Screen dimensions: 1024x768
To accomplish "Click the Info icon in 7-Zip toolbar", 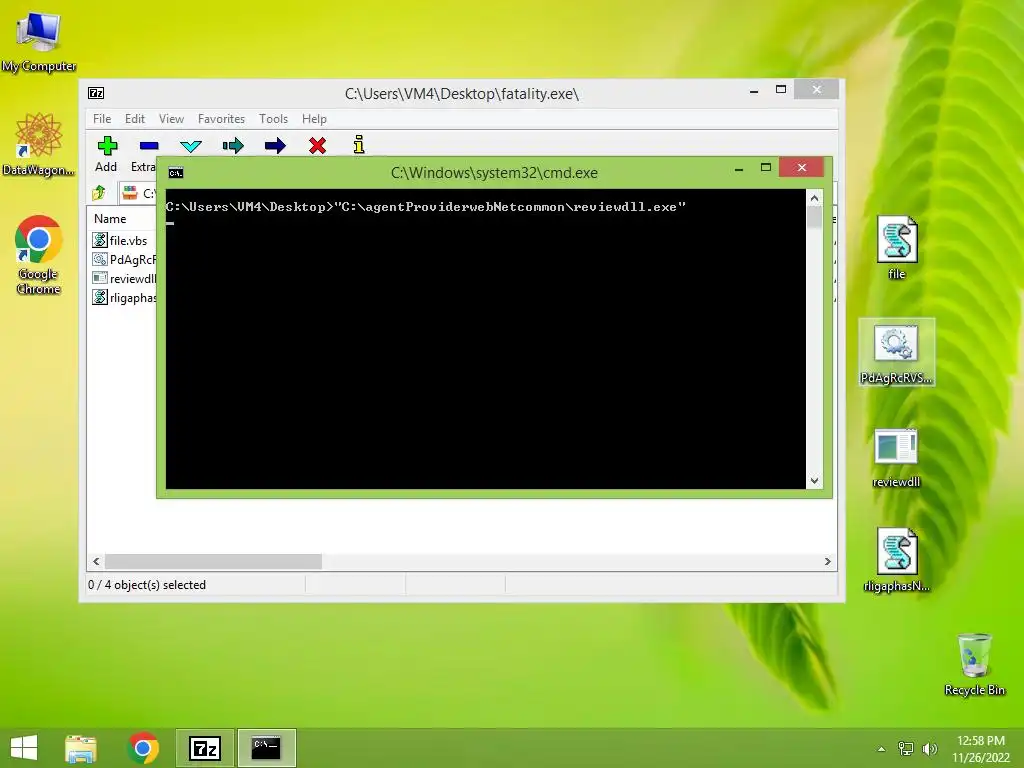I will pyautogui.click(x=359, y=144).
